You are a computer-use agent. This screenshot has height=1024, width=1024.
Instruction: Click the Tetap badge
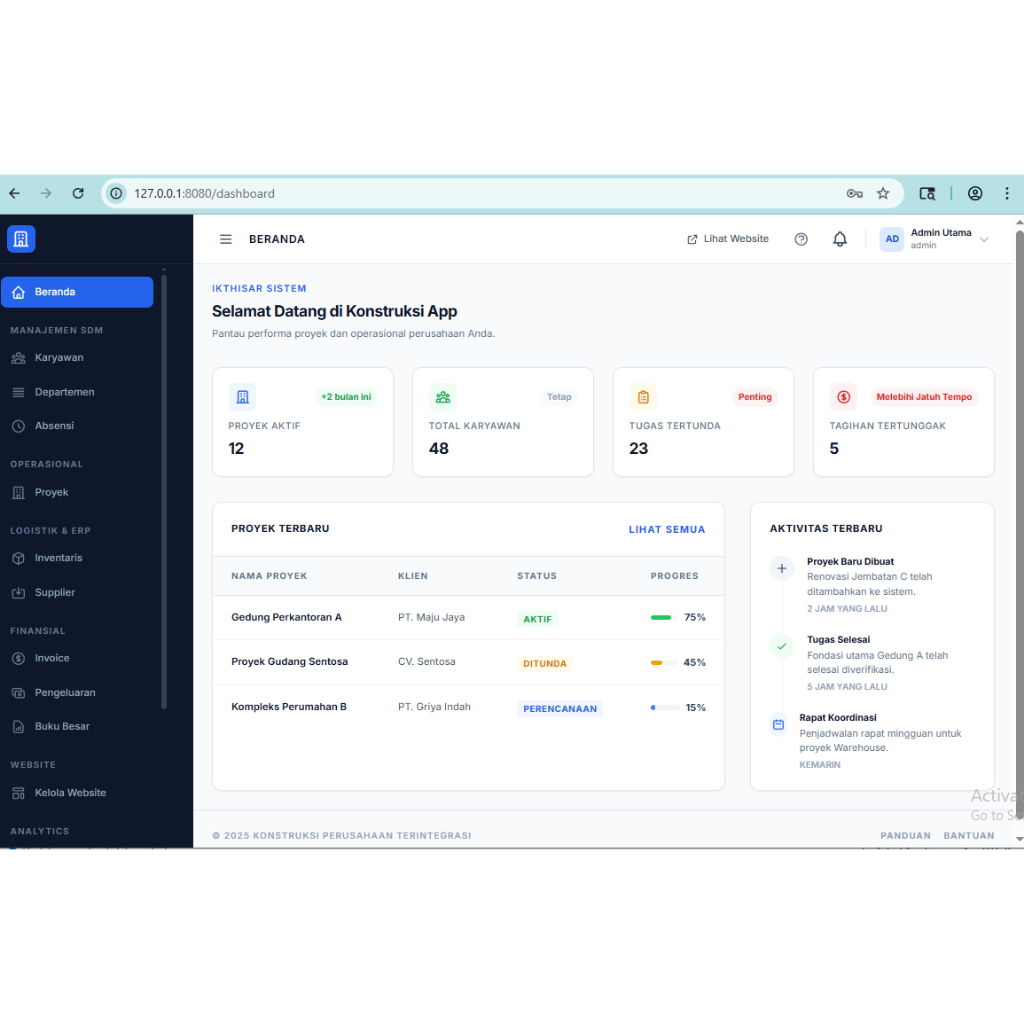[559, 397]
